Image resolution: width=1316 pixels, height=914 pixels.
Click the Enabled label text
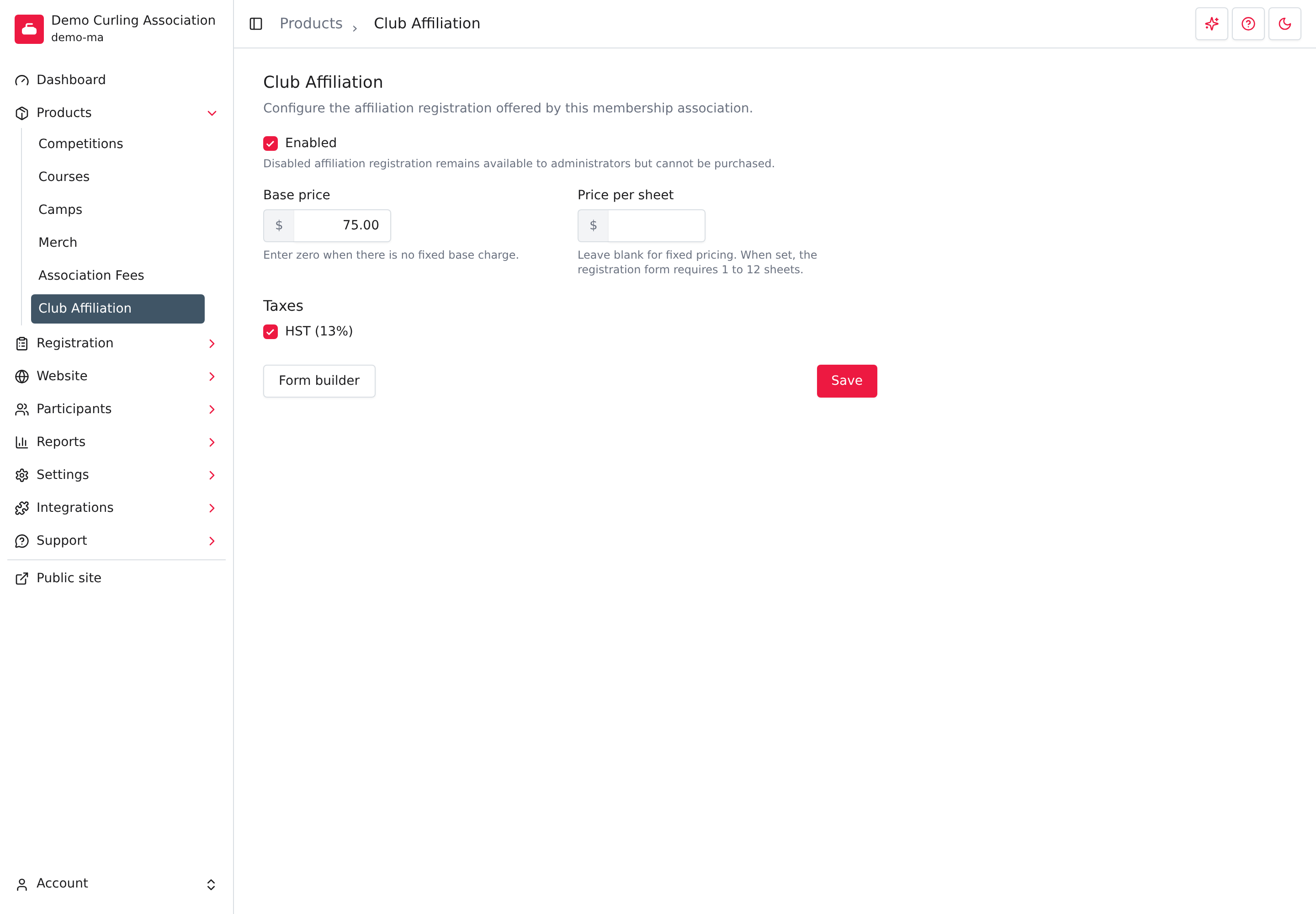(311, 143)
